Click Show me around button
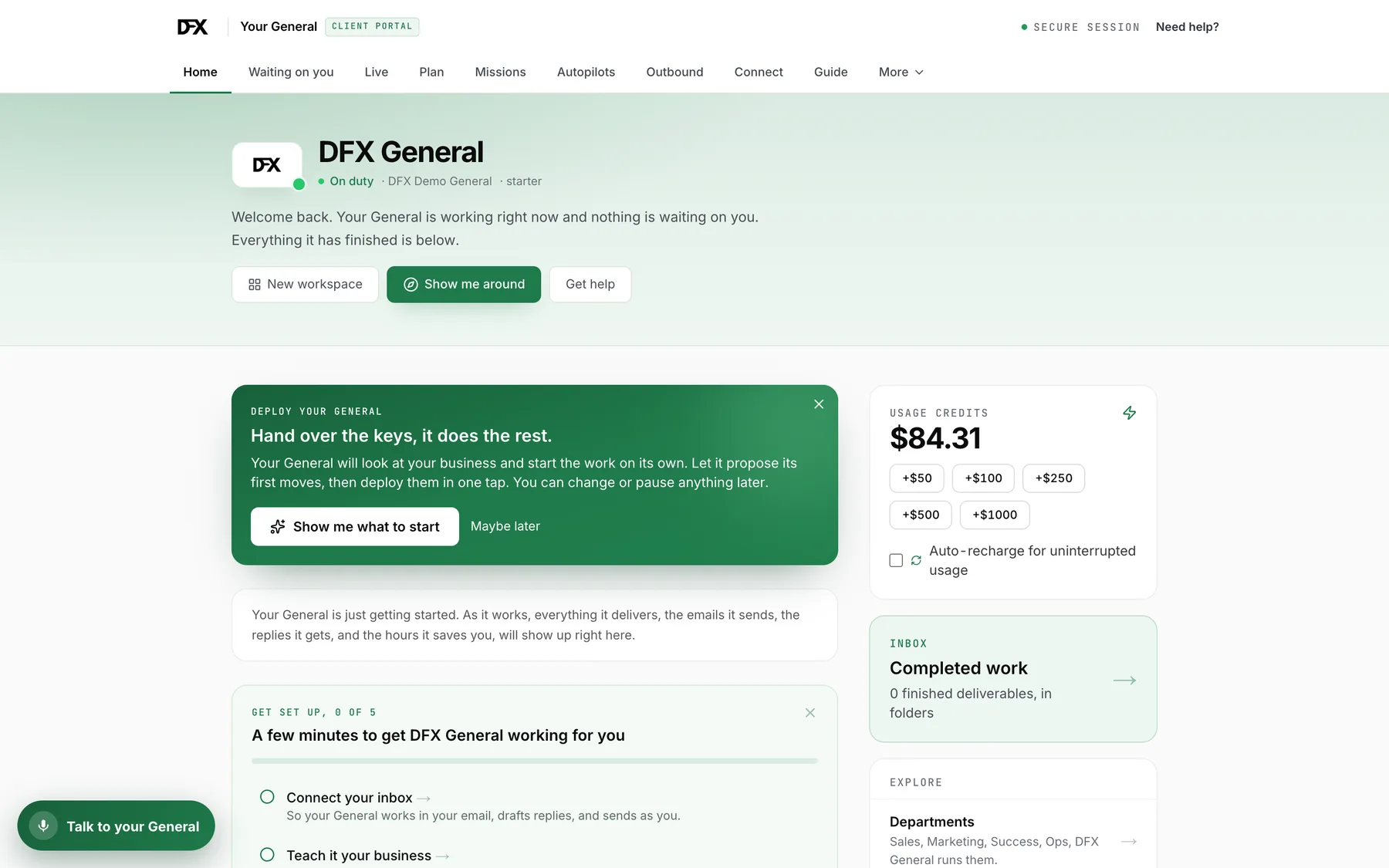Viewport: 1389px width, 868px height. pyautogui.click(x=464, y=285)
